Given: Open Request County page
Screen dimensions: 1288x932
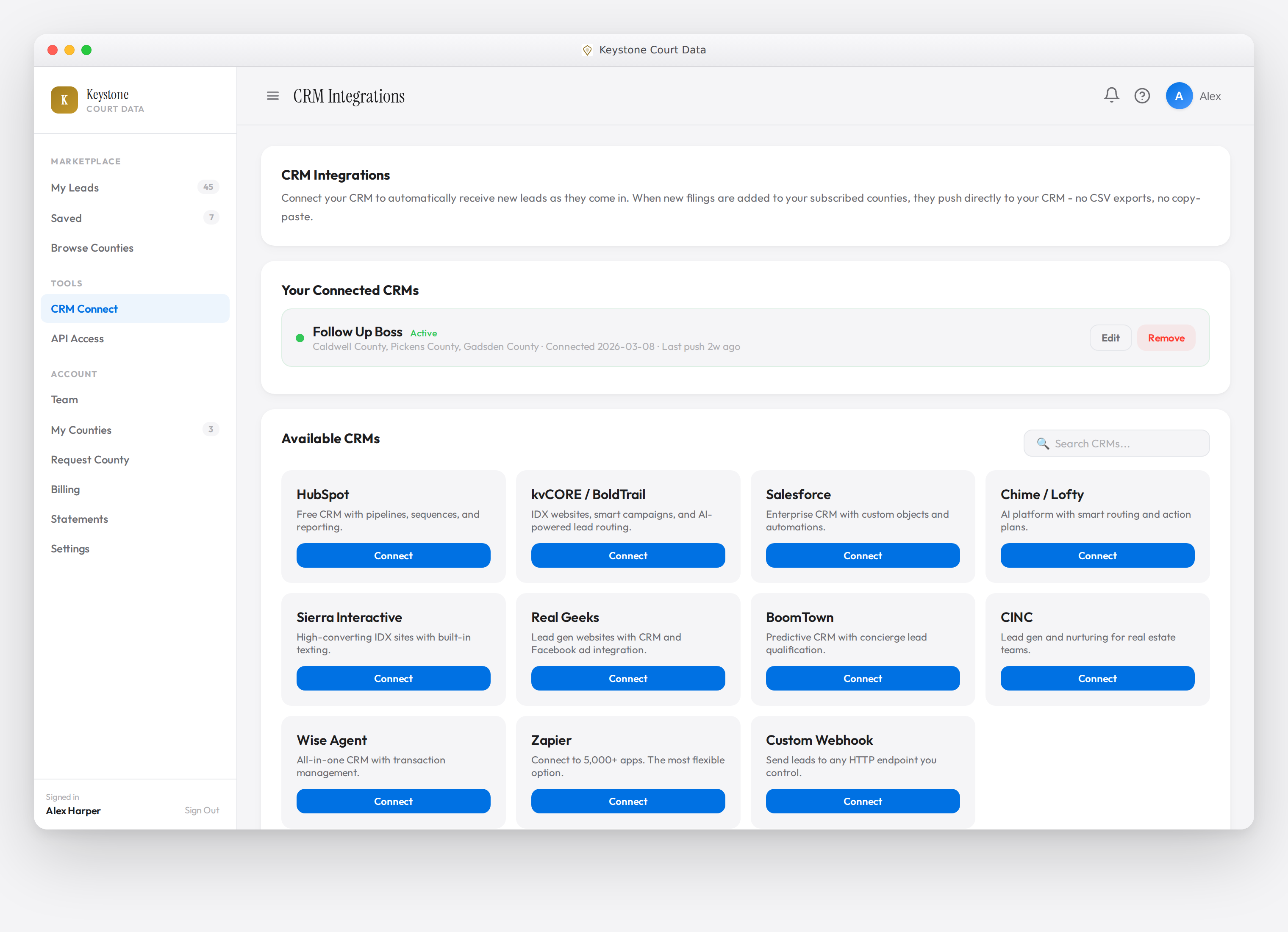Looking at the screenshot, I should 135,460.
